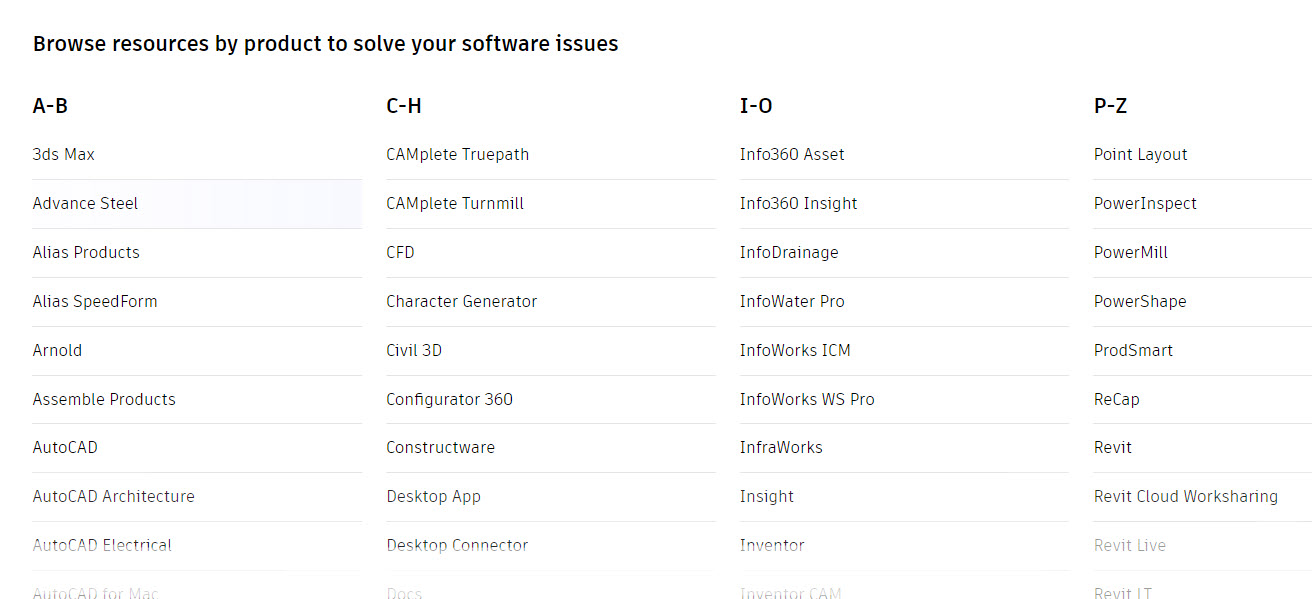The image size is (1312, 599).
Task: Open the InfoDrainage link
Action: pos(789,252)
